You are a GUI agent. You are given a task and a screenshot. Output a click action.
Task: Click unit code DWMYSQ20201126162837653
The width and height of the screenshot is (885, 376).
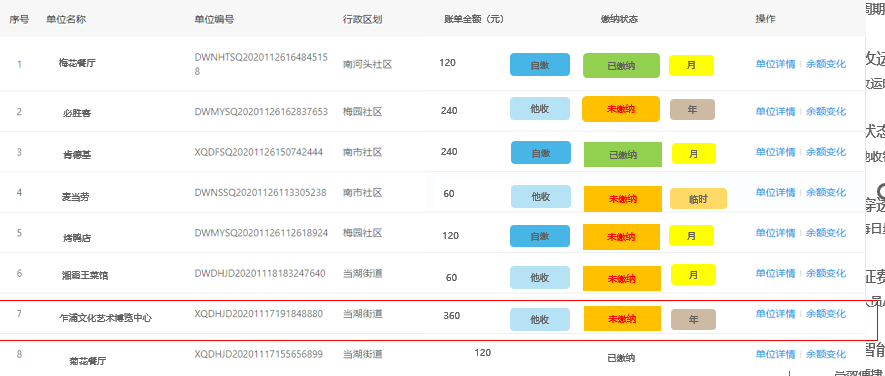(x=261, y=111)
